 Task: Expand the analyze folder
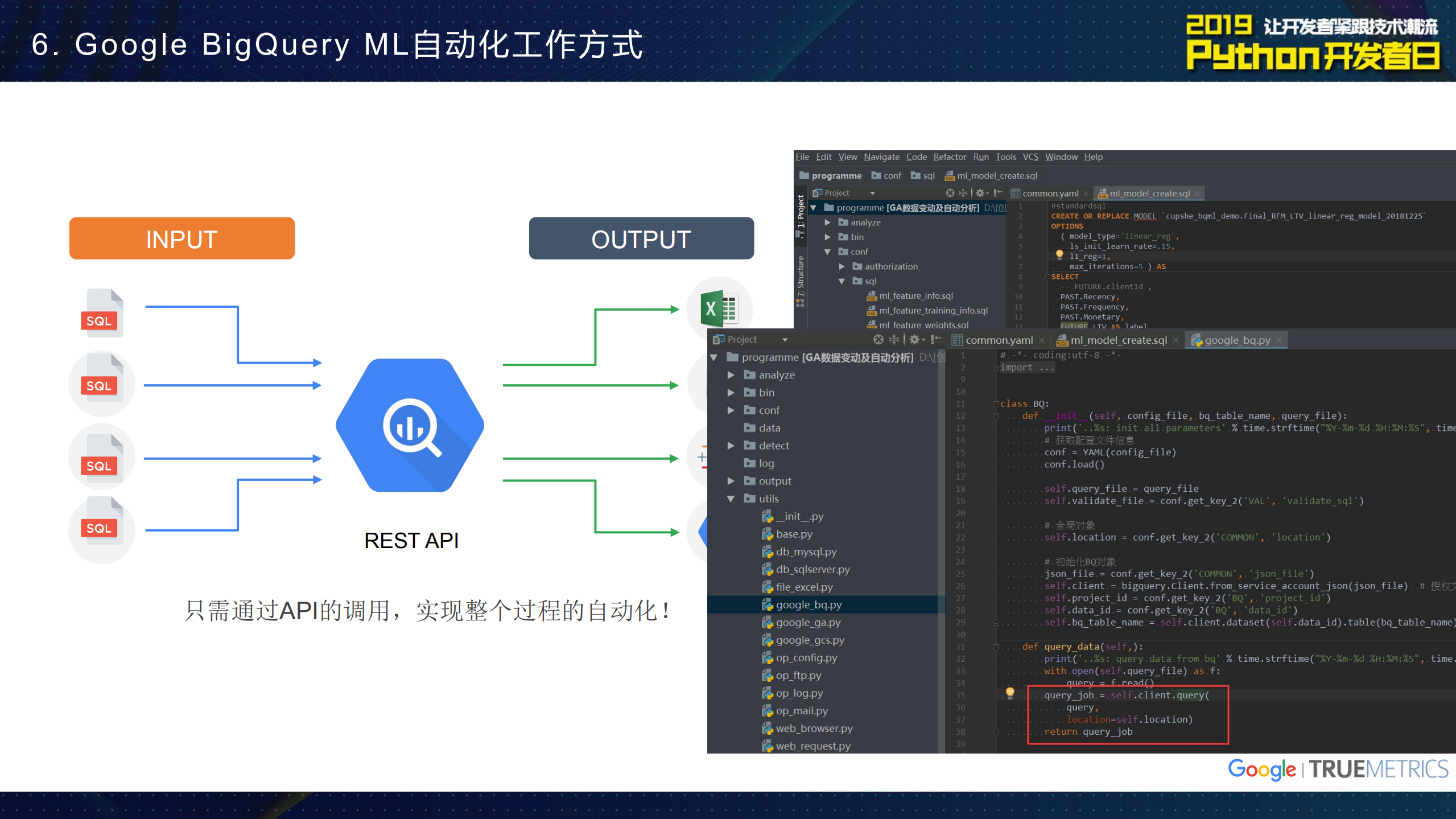(731, 374)
